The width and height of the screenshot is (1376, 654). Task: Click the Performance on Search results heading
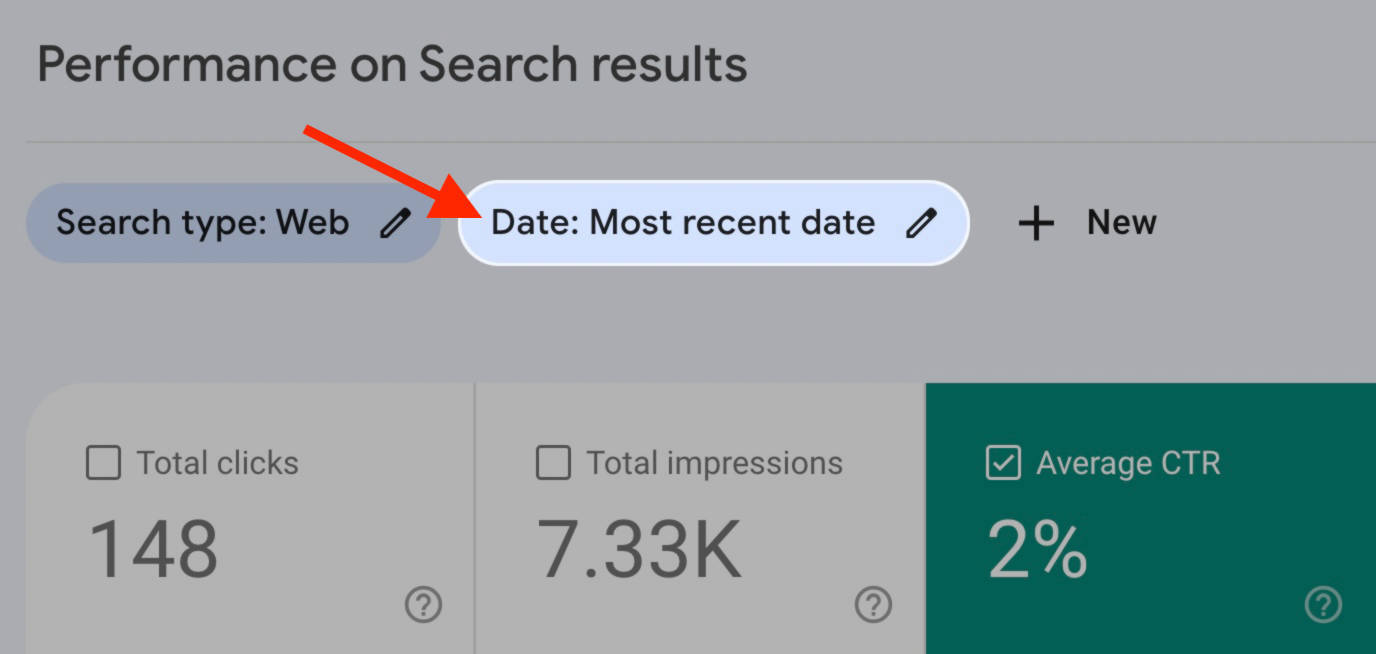[391, 63]
